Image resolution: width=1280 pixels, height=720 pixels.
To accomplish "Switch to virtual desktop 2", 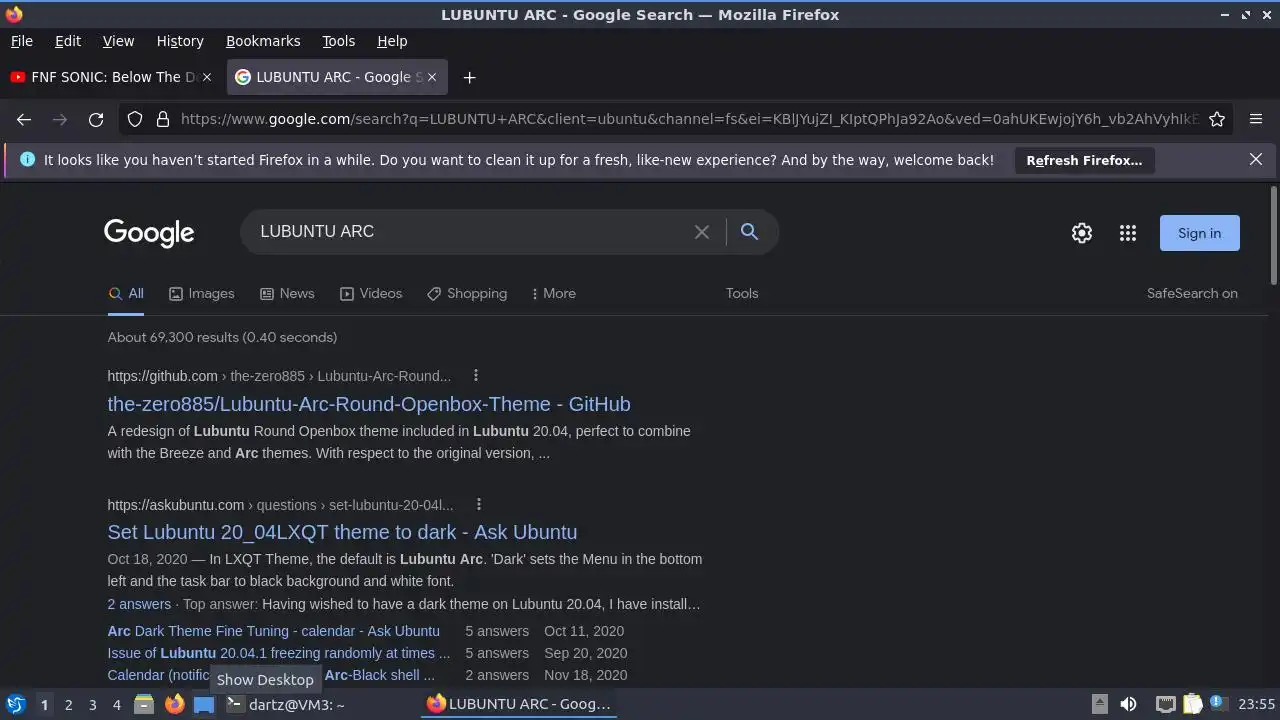I will tap(68, 704).
